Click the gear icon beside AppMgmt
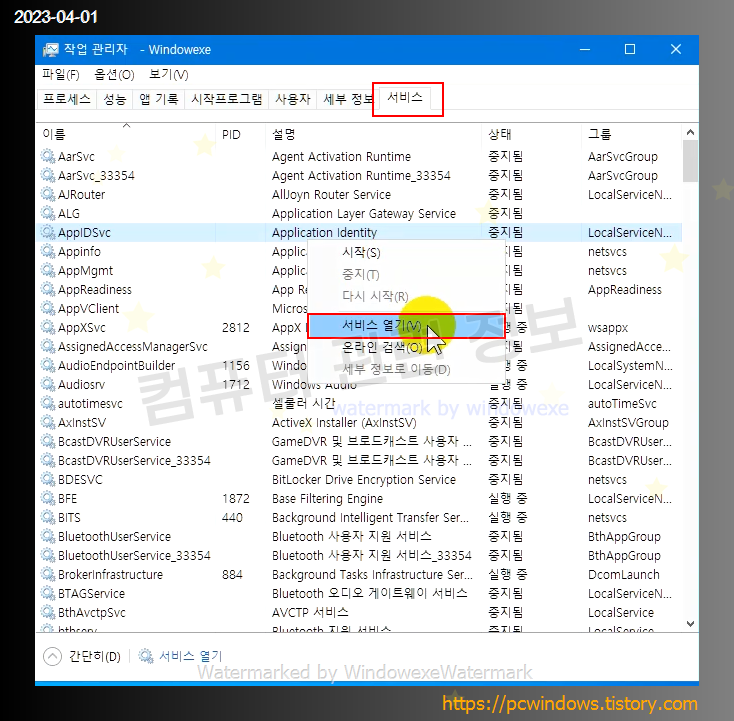The height and width of the screenshot is (721, 734). [x=48, y=270]
